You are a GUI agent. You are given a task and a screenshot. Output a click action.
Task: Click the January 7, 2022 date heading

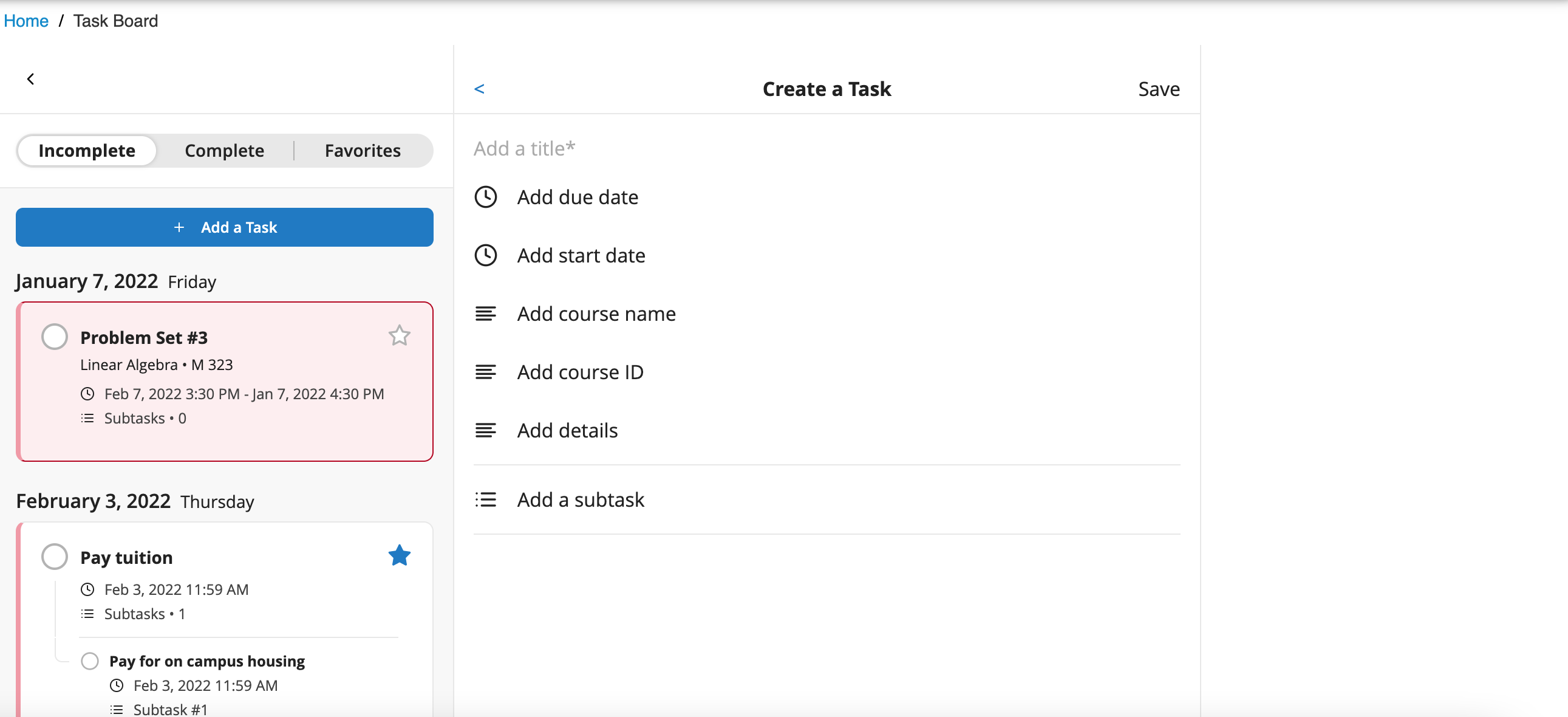(86, 281)
